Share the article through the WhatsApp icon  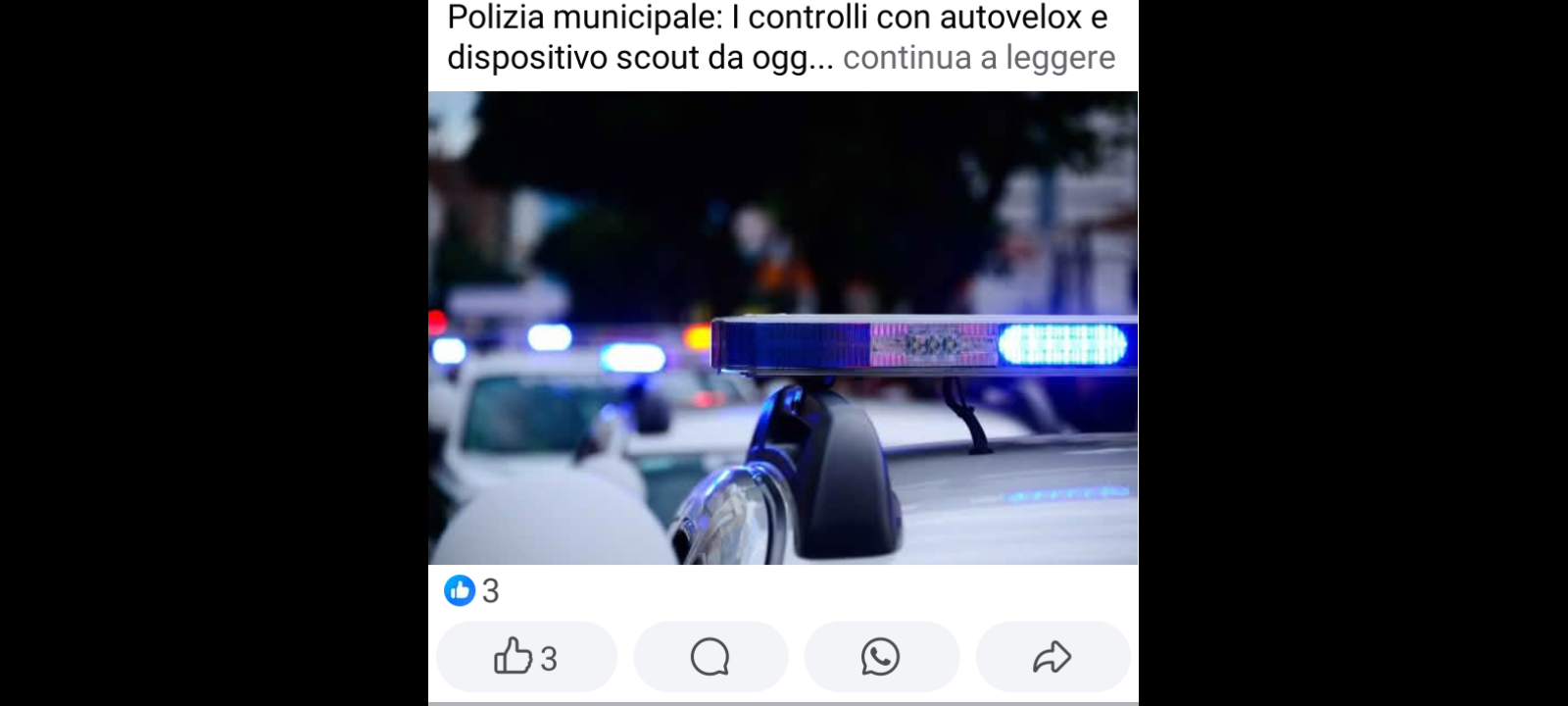tap(880, 657)
